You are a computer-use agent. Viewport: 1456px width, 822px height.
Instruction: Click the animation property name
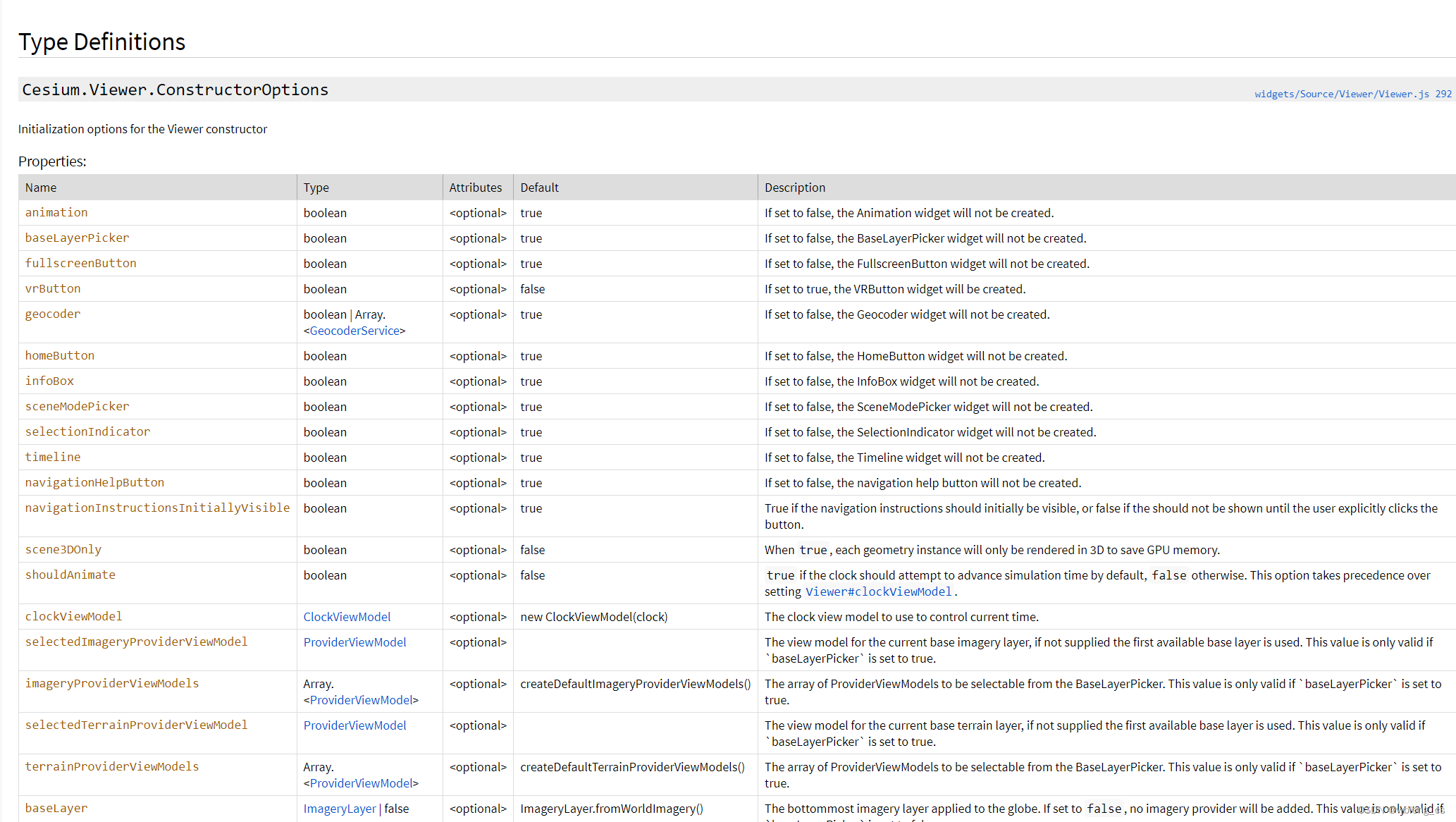pyautogui.click(x=56, y=212)
